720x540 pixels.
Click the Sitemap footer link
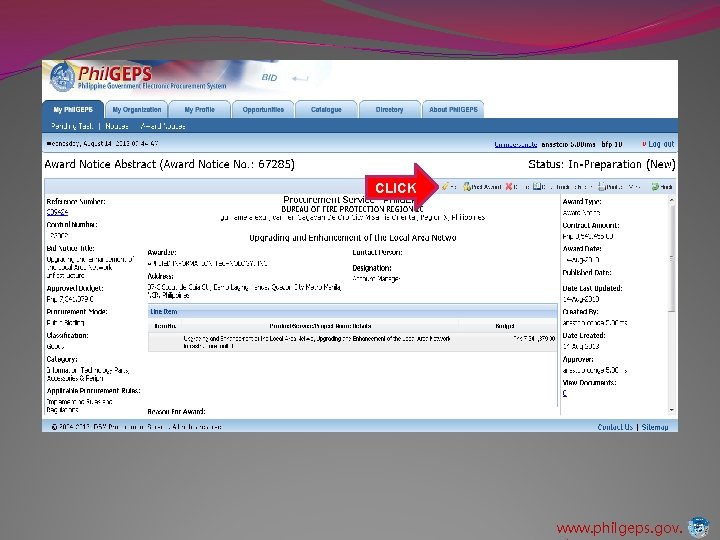pos(655,427)
